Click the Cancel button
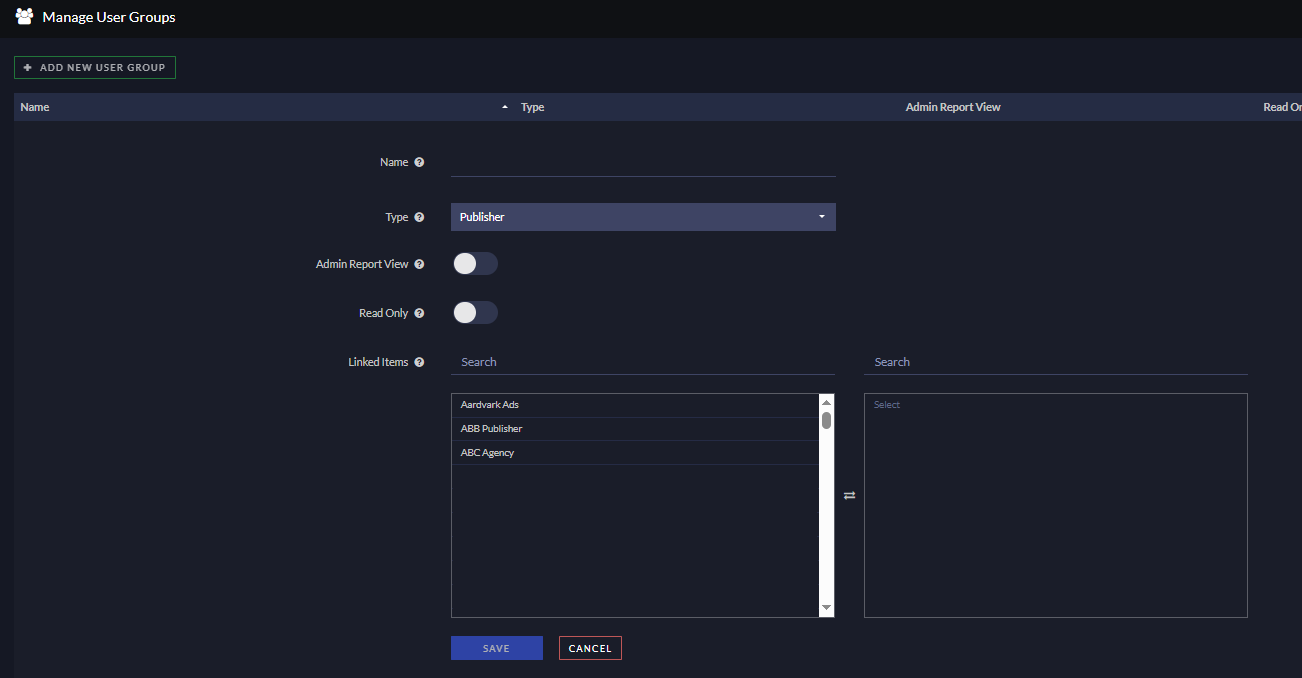Viewport: 1302px width, 678px height. (590, 648)
